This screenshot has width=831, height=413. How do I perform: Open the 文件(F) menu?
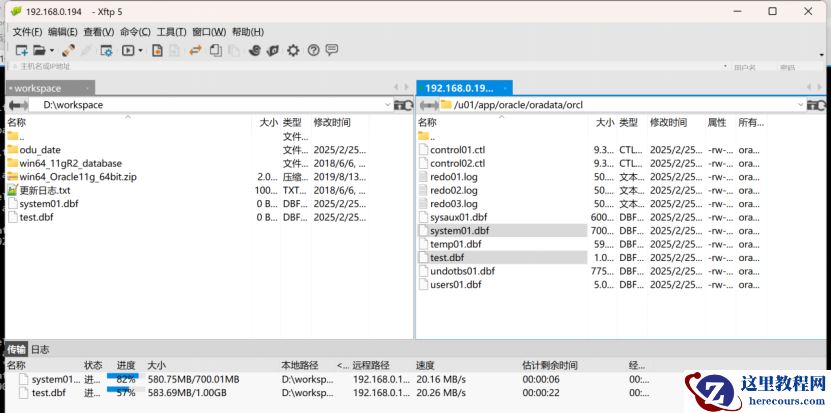click(x=27, y=32)
